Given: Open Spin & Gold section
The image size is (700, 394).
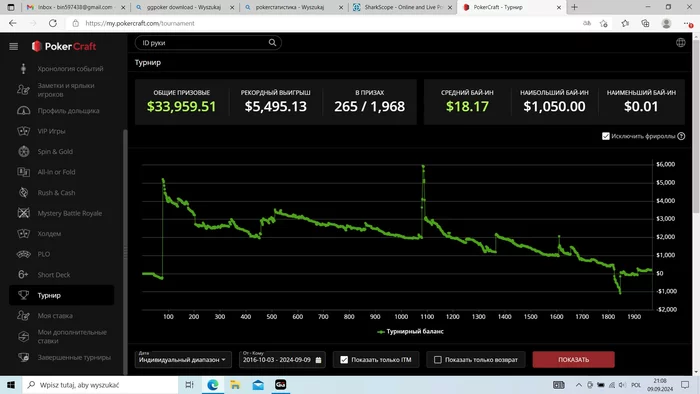Looking at the screenshot, I should click(x=55, y=152).
